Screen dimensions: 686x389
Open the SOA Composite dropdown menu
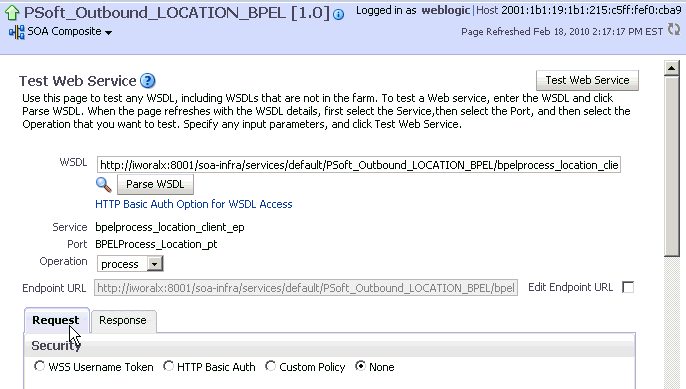pyautogui.click(x=108, y=32)
